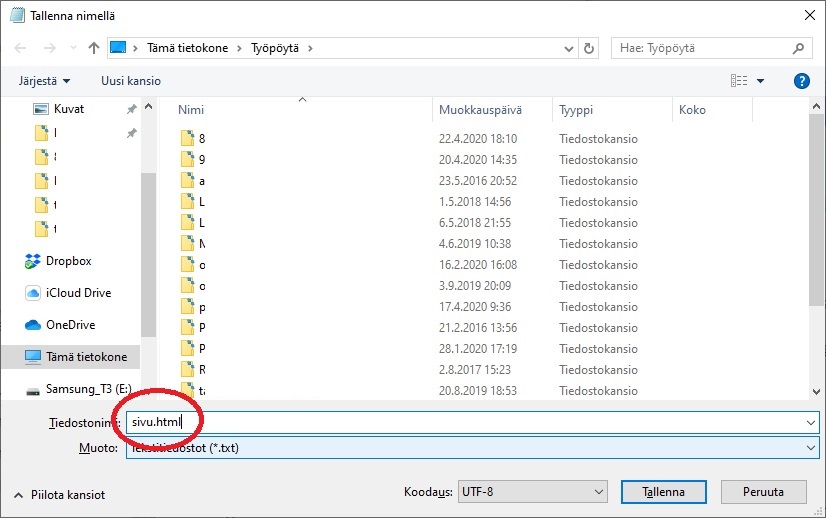Screen dimensions: 826x518
Task: Click the Refresh icon next to address bar
Action: (590, 48)
